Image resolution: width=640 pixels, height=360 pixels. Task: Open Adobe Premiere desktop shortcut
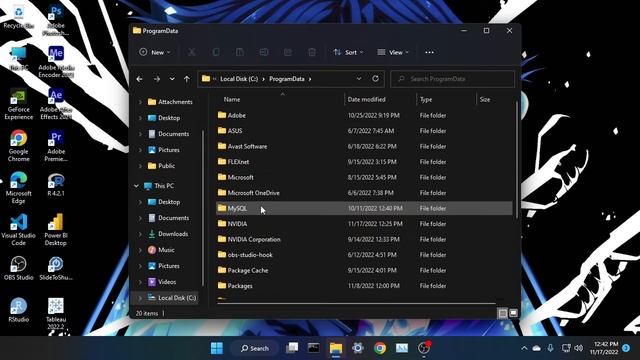pos(56,146)
